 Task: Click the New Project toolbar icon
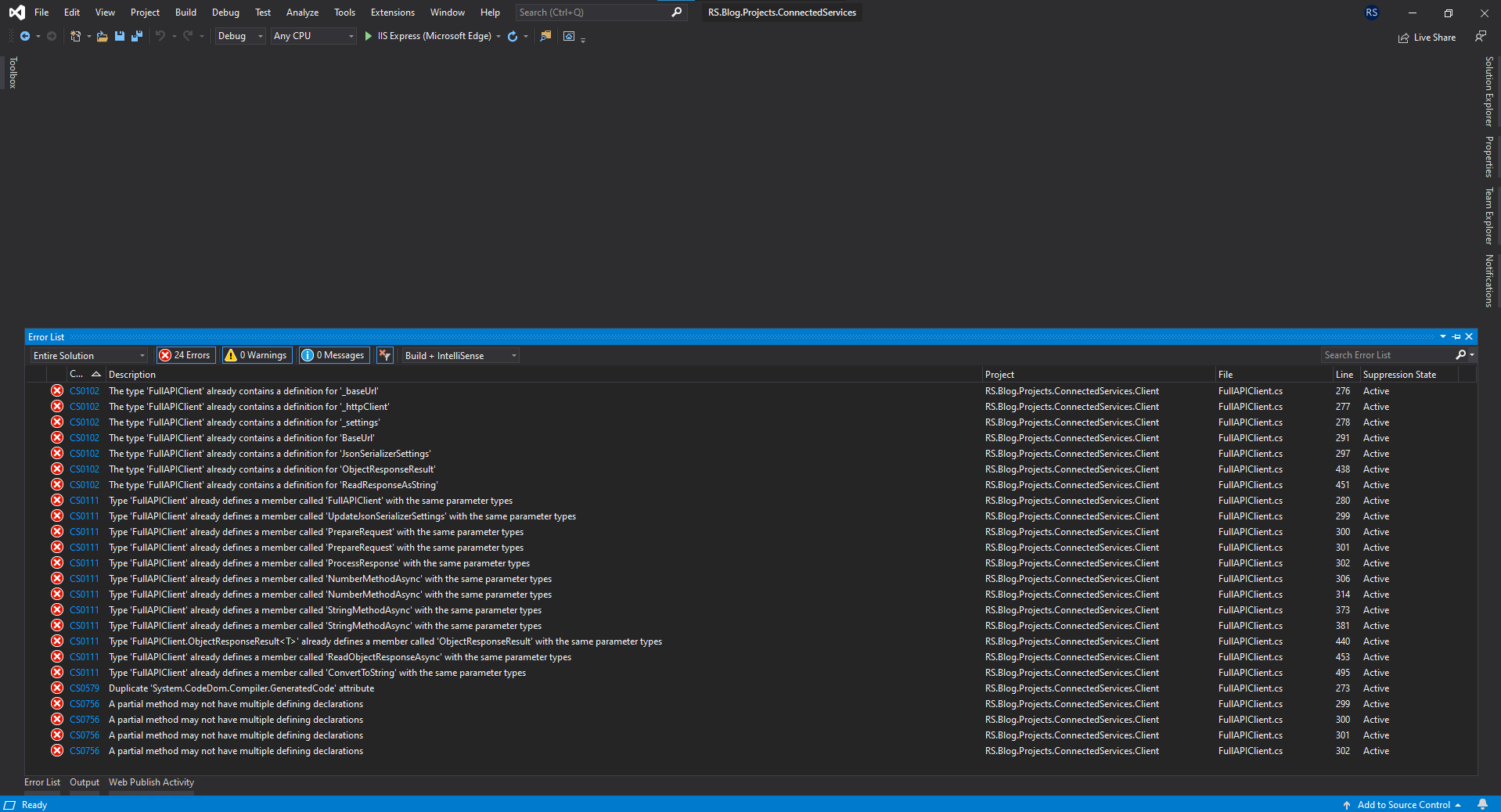76,36
